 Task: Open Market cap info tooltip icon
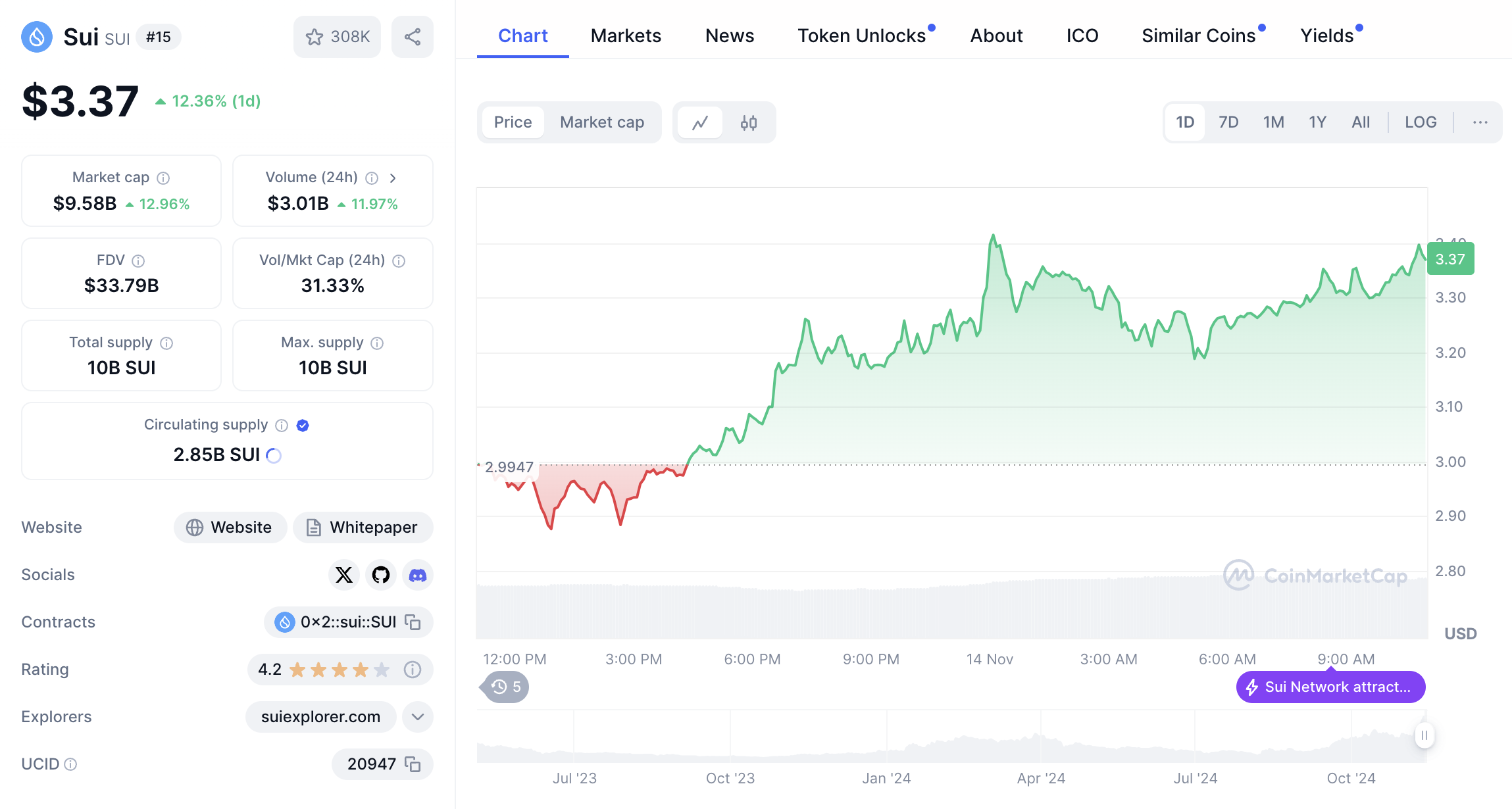click(x=164, y=178)
